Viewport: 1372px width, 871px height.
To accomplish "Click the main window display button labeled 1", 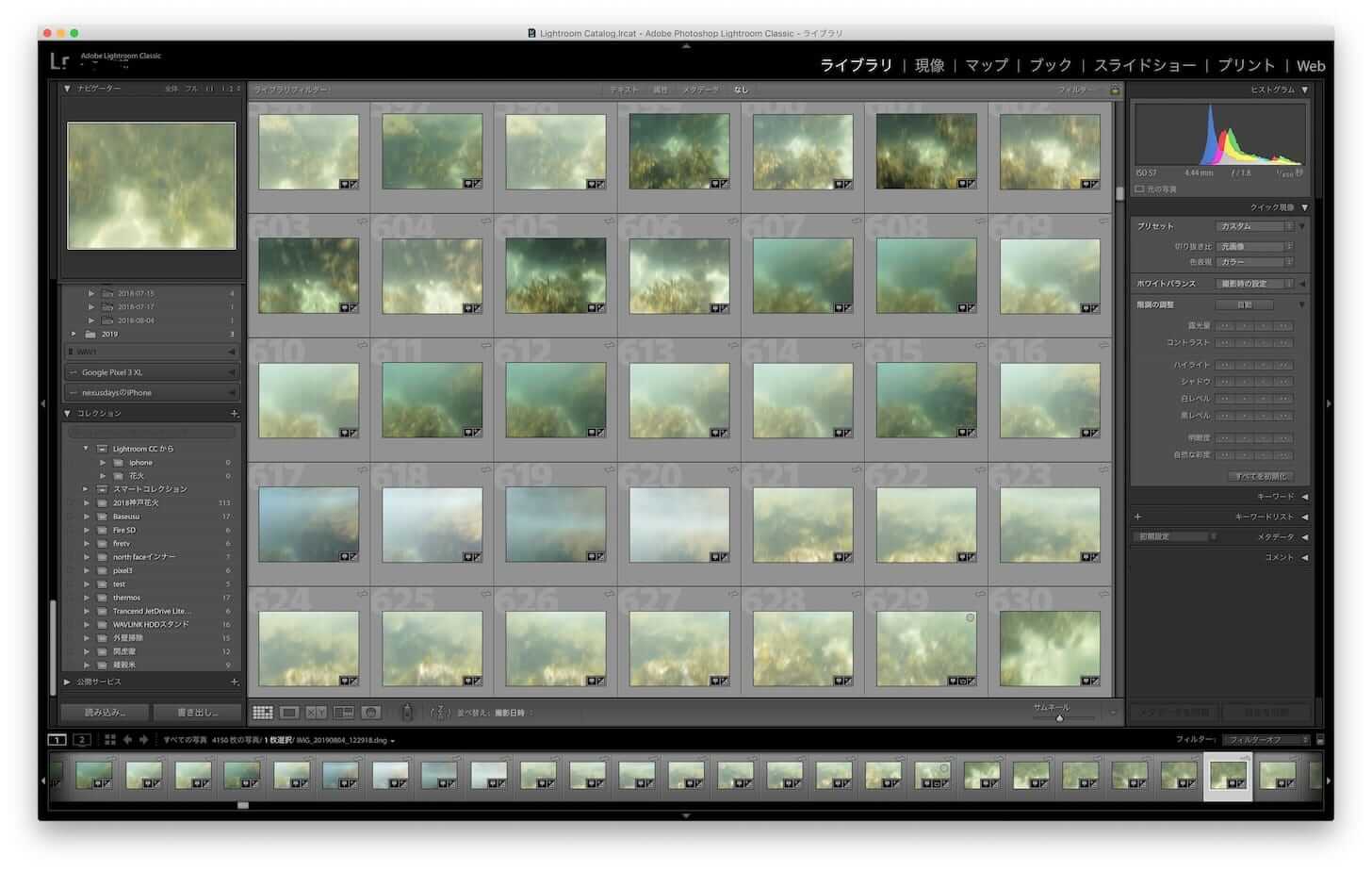I will [x=57, y=740].
